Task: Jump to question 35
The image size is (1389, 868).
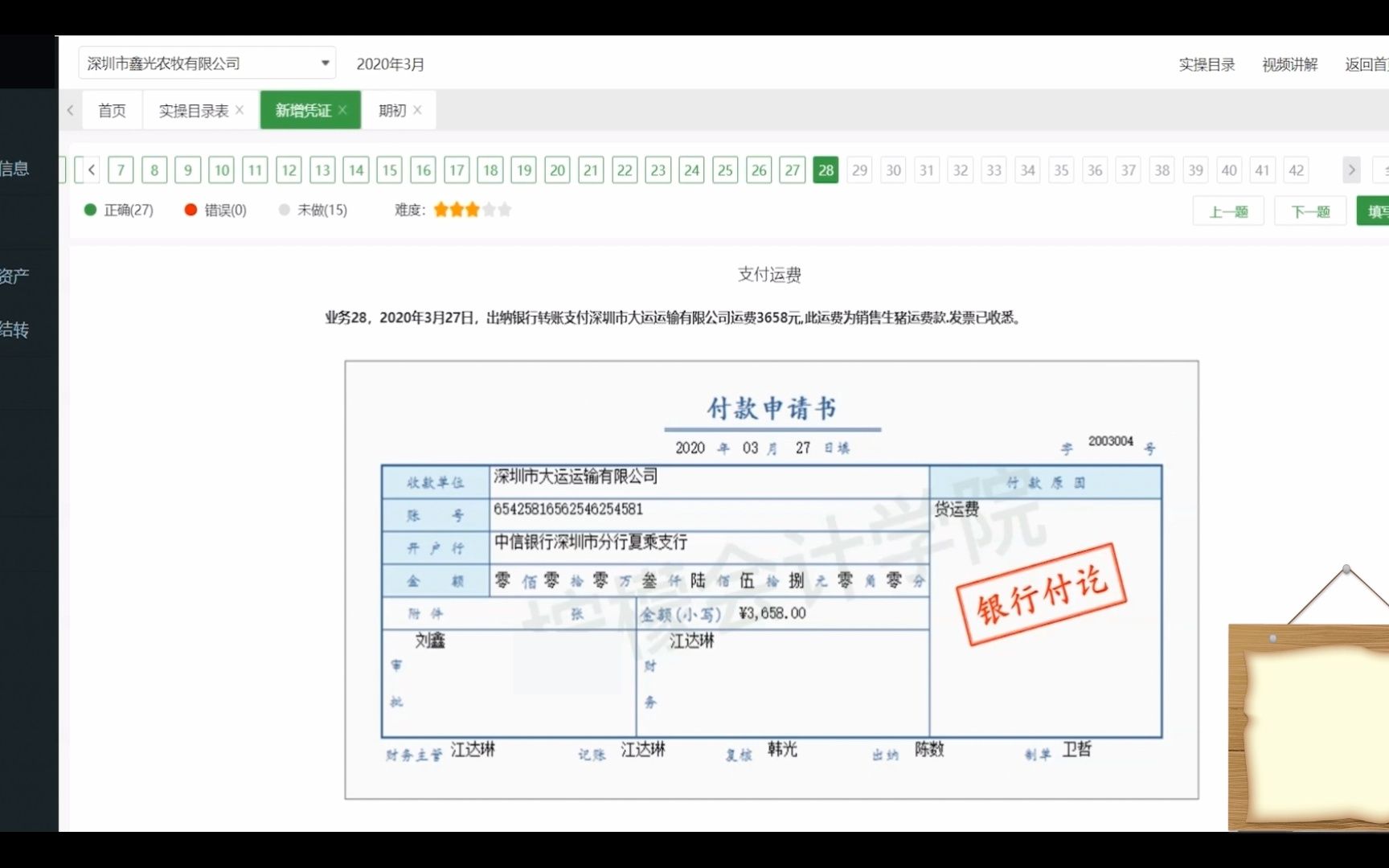Action: [1061, 170]
